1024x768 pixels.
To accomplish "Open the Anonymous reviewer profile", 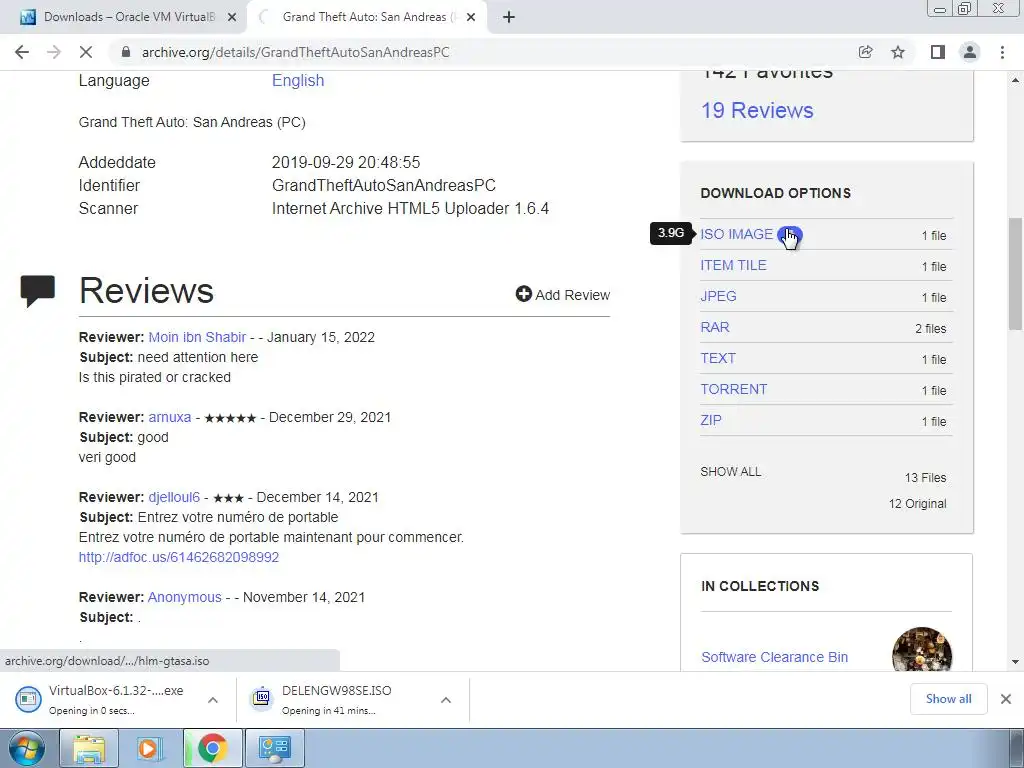I will [185, 597].
